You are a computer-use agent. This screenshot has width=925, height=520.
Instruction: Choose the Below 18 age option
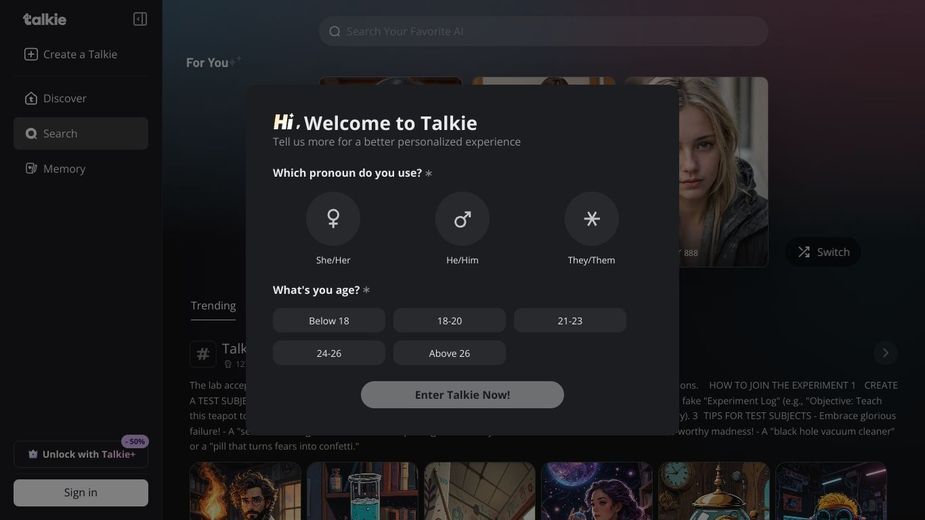click(329, 320)
